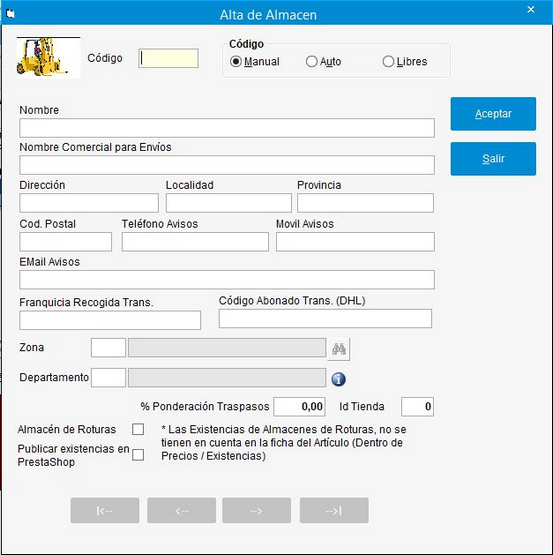Click the Provincia input field
The width and height of the screenshot is (553, 555).
[x=365, y=203]
